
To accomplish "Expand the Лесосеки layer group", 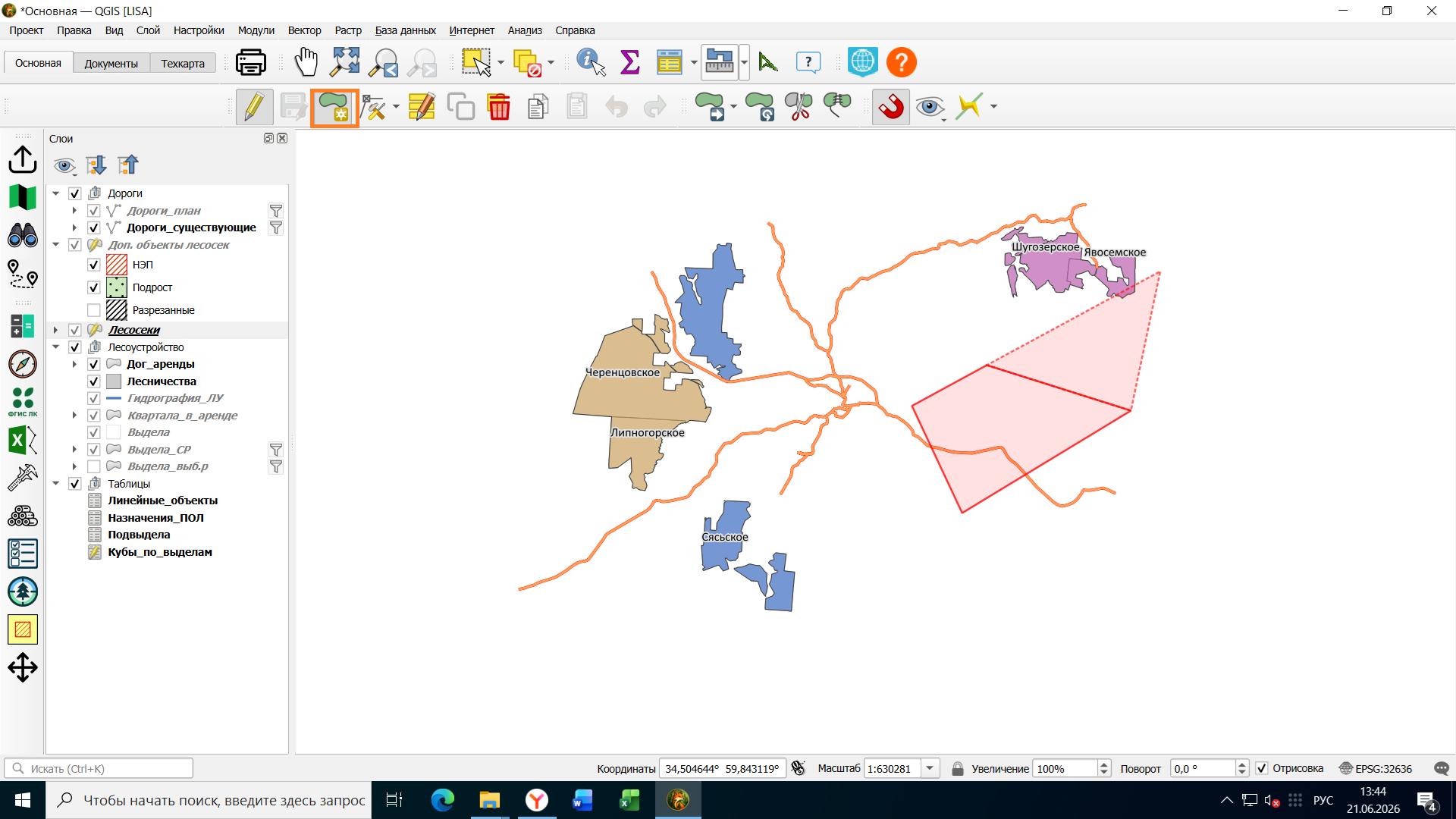I will tap(55, 330).
